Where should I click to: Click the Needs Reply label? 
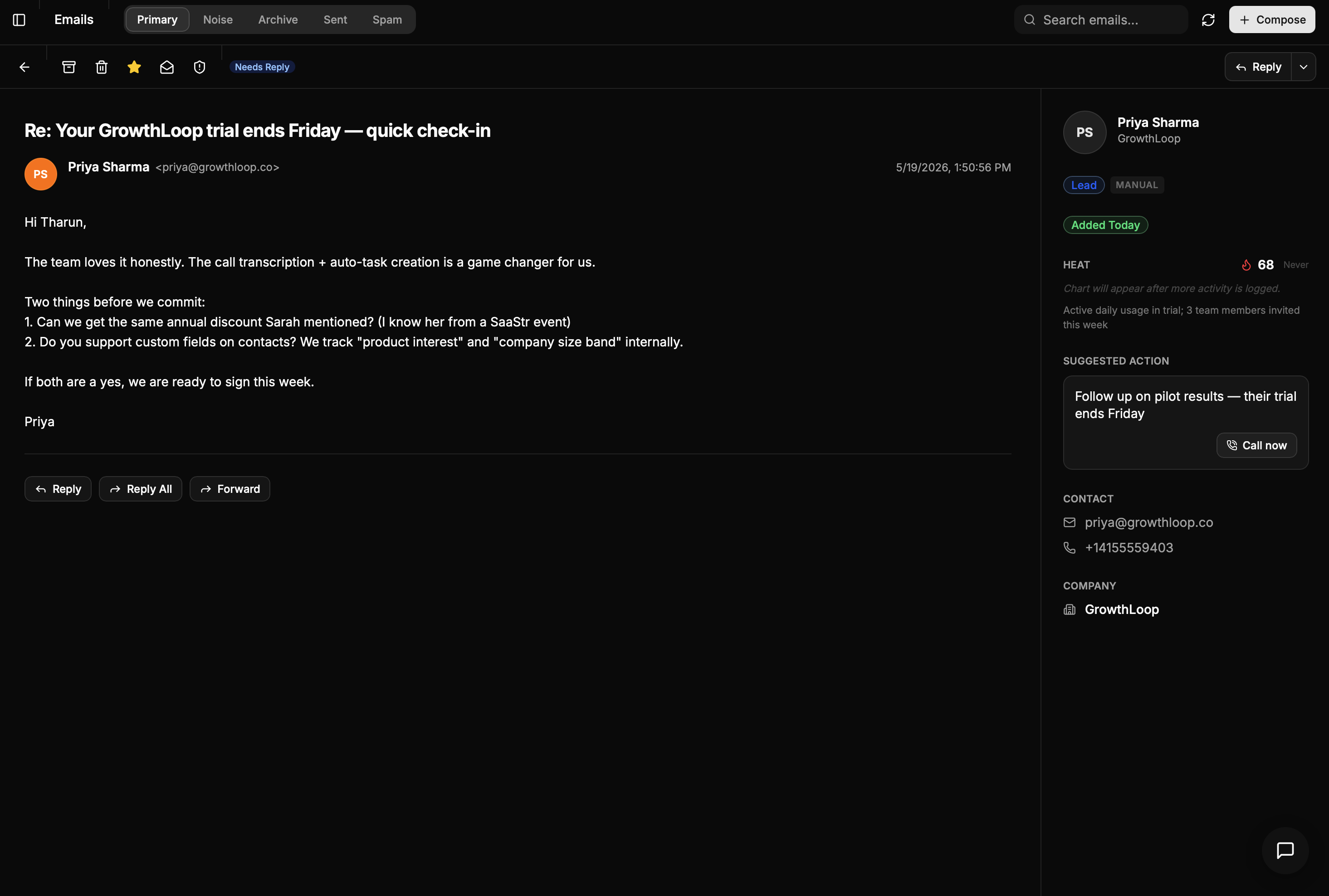262,67
